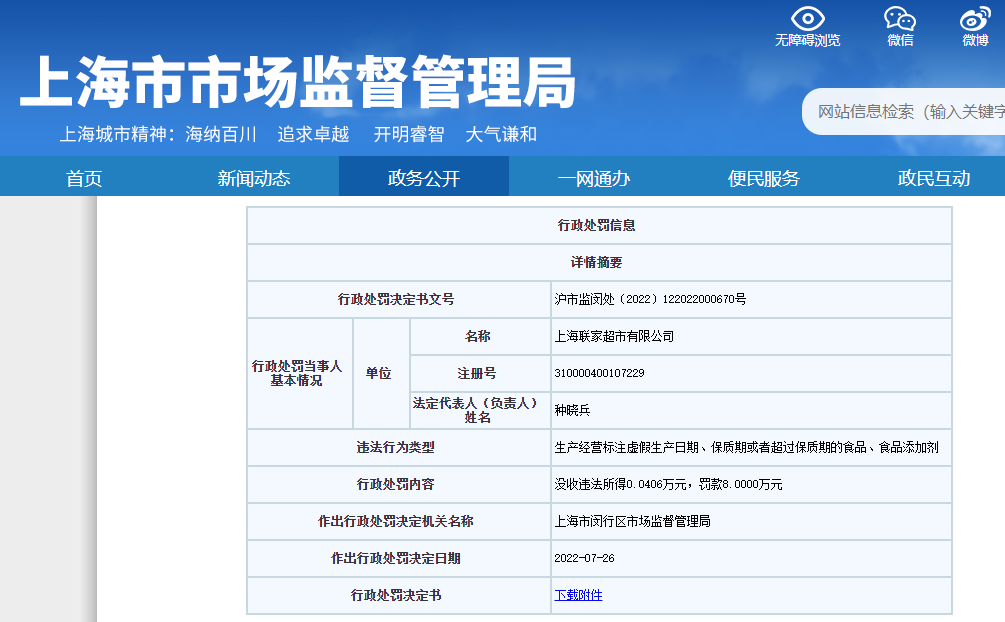Viewport: 1005px width, 622px height.
Task: Click the 下载附件 download link
Action: pos(578,595)
